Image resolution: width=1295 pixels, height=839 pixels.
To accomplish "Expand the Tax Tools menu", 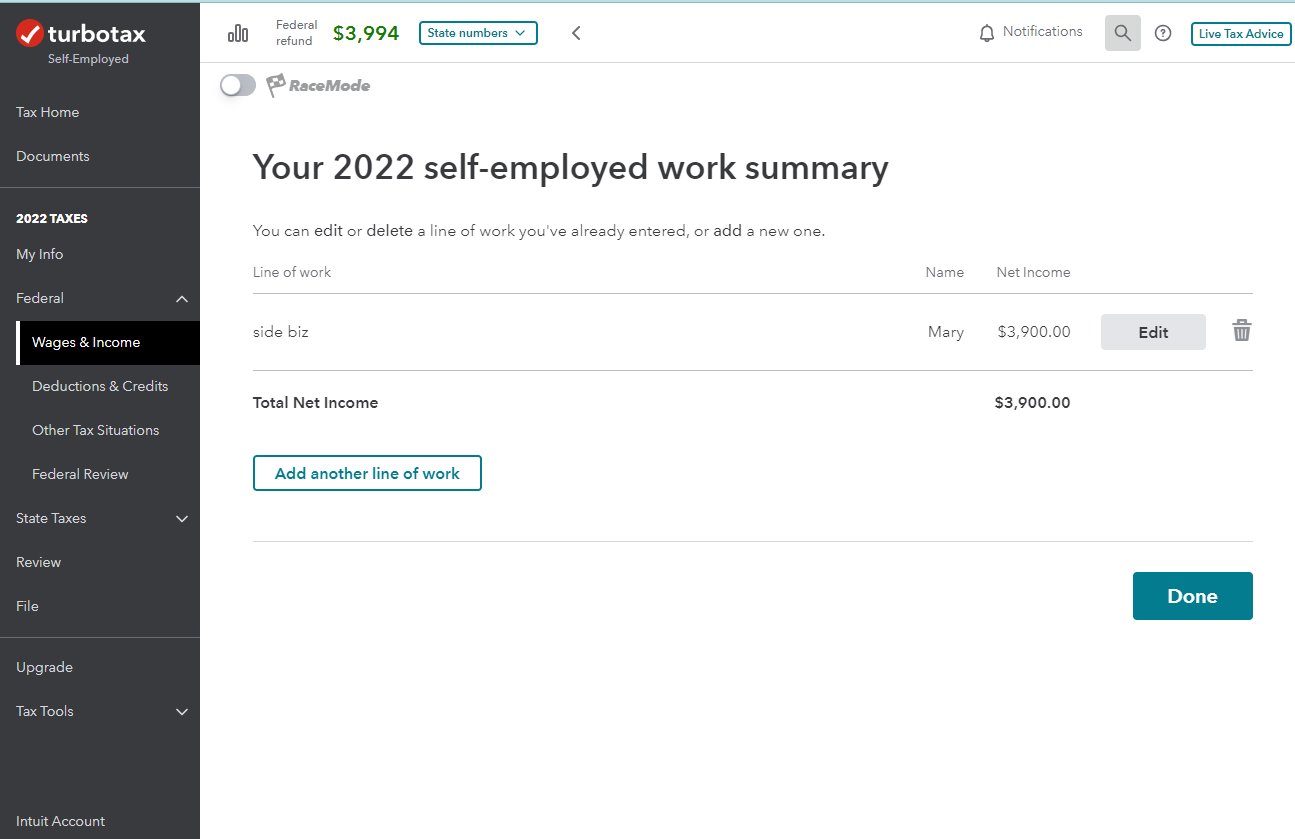I will (x=182, y=712).
